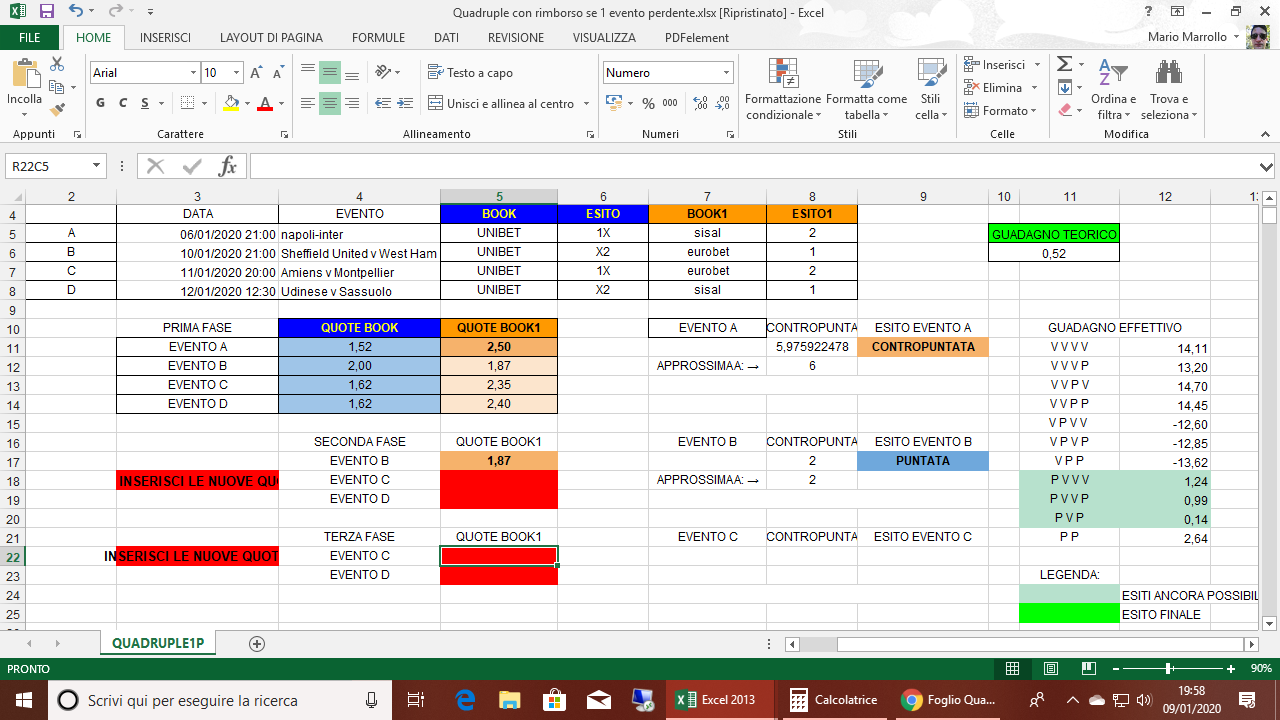Click the Save icon in quick access toolbar

point(47,12)
